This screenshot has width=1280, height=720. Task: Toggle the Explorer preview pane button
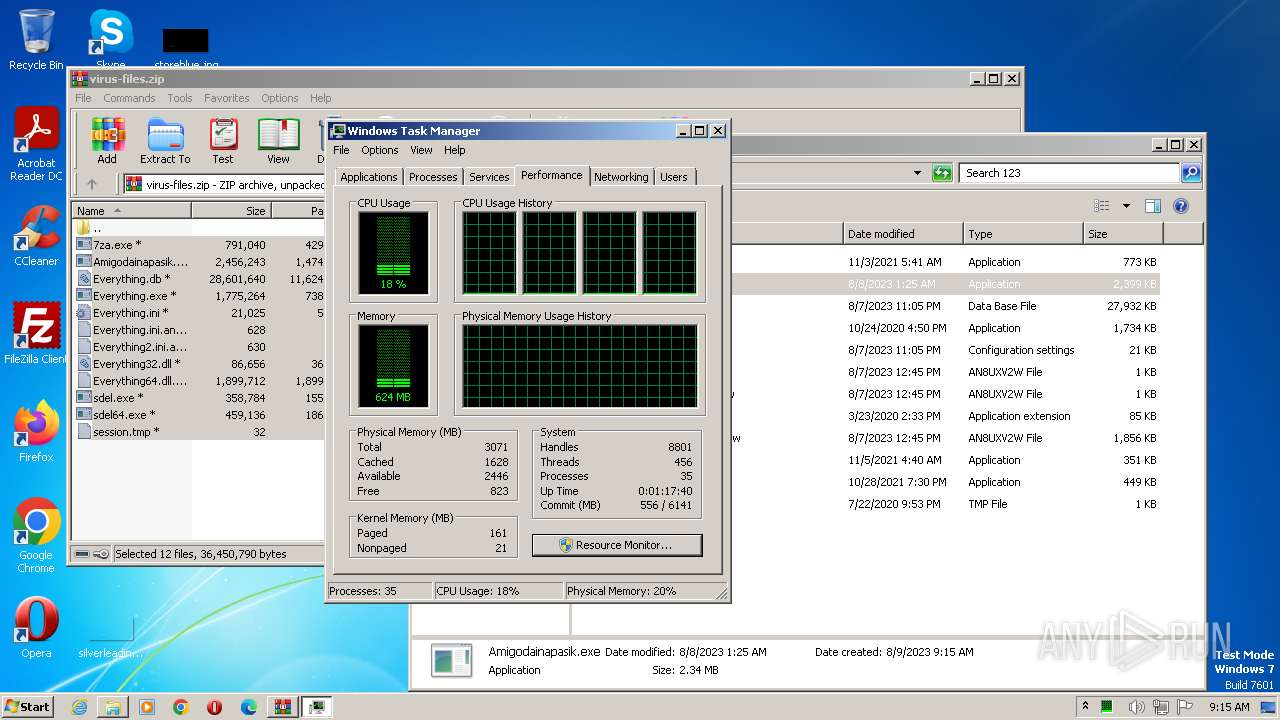click(1153, 206)
